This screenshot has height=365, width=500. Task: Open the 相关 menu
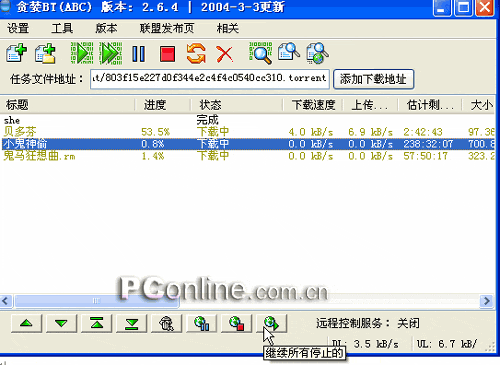click(228, 28)
